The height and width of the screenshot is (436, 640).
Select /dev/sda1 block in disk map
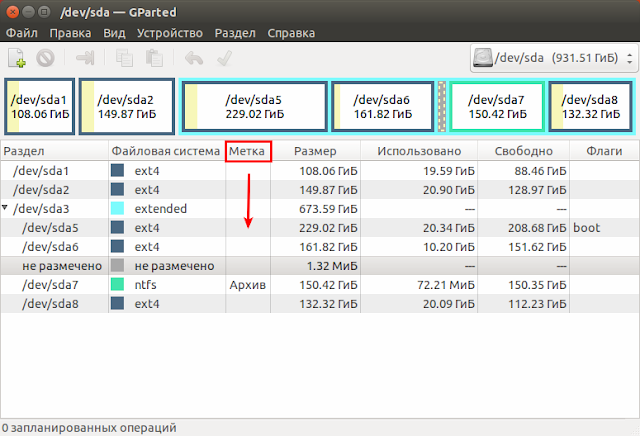40,107
